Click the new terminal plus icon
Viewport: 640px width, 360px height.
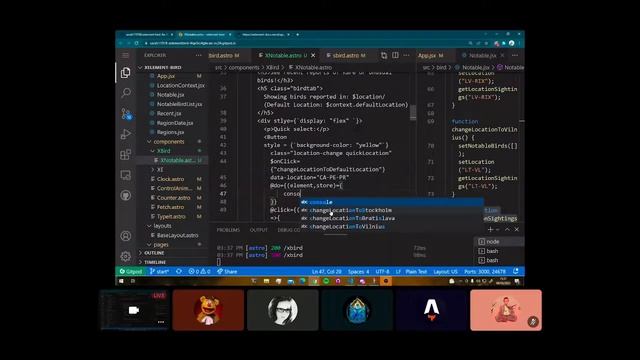tap(490, 229)
